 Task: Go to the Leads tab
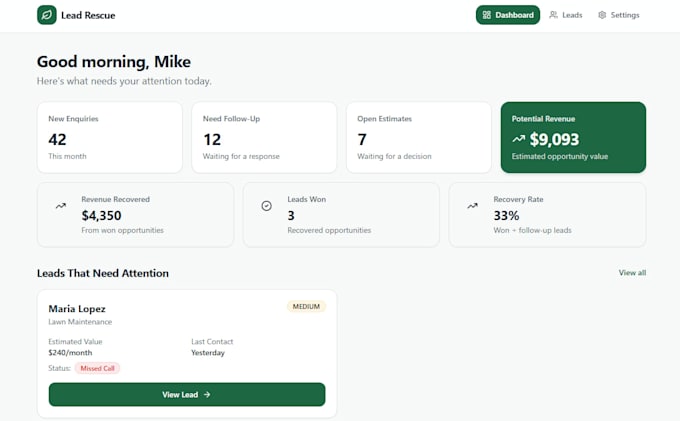[x=566, y=15]
